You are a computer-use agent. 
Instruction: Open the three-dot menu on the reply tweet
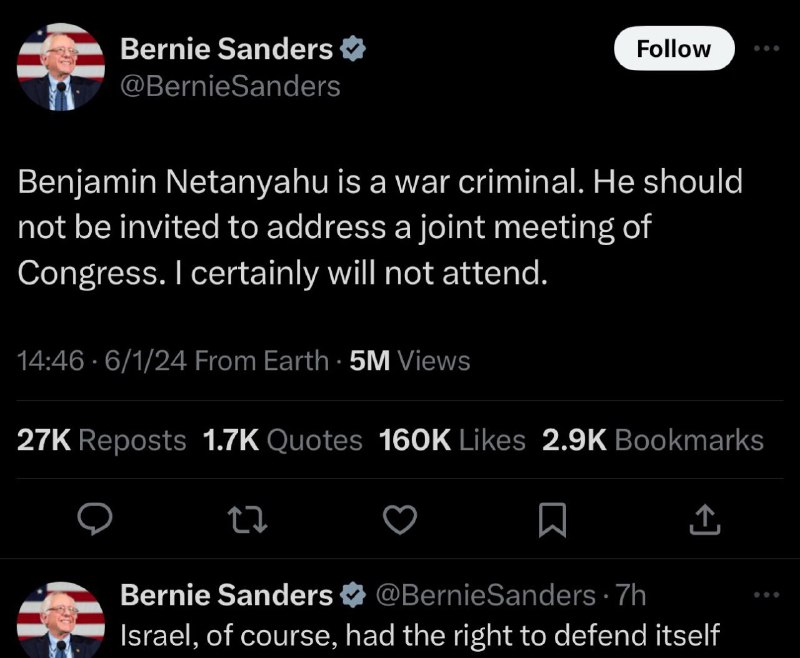coord(767,594)
